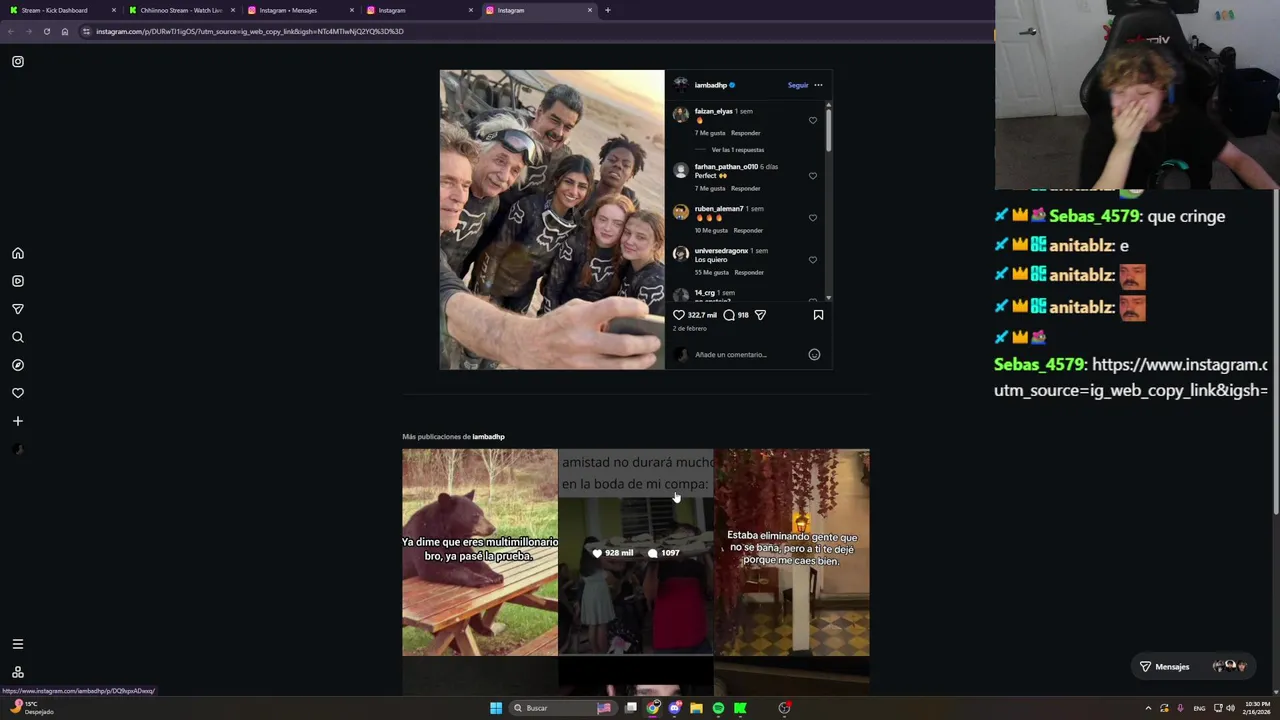
Task: Create new post with plus icon
Action: 18,421
